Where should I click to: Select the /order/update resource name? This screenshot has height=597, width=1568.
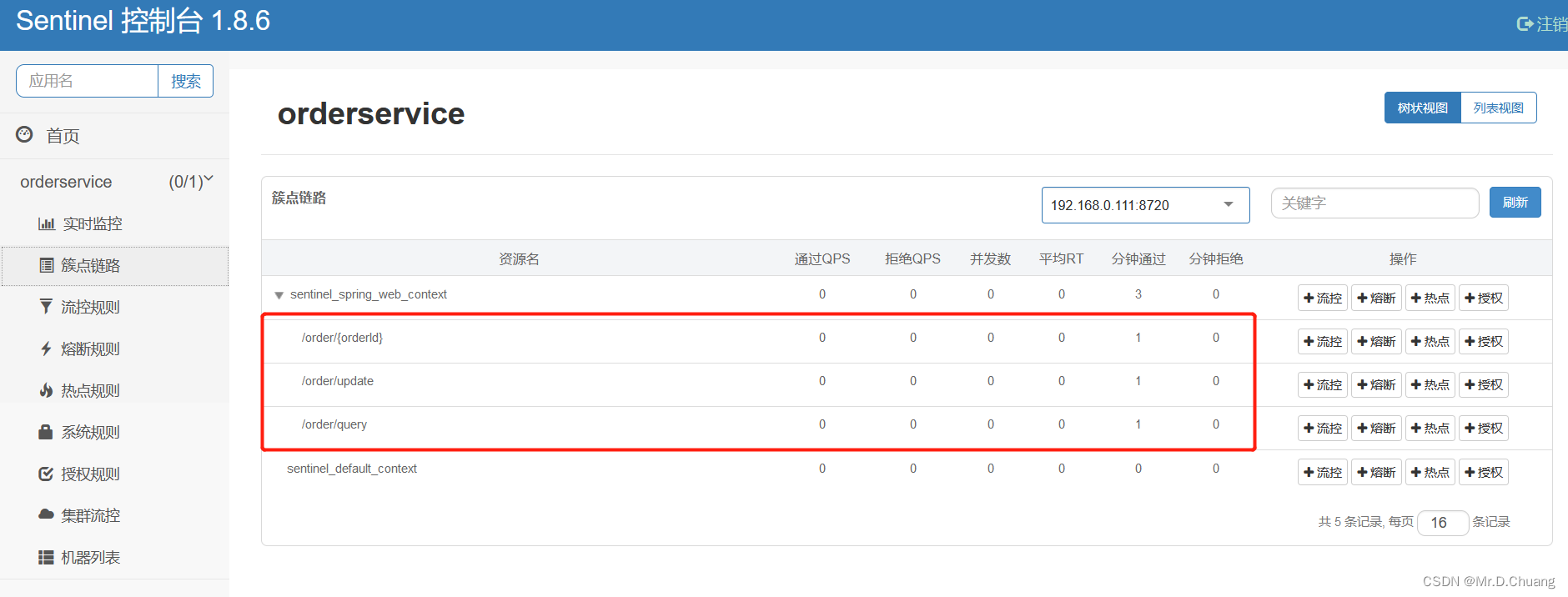[337, 381]
